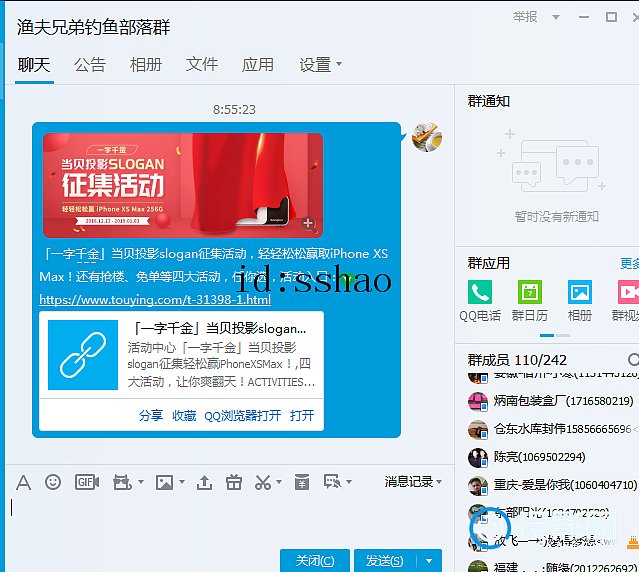Screen dimensions: 639x572
Task: Click the 群成员 110/242 header
Action: coord(517,360)
